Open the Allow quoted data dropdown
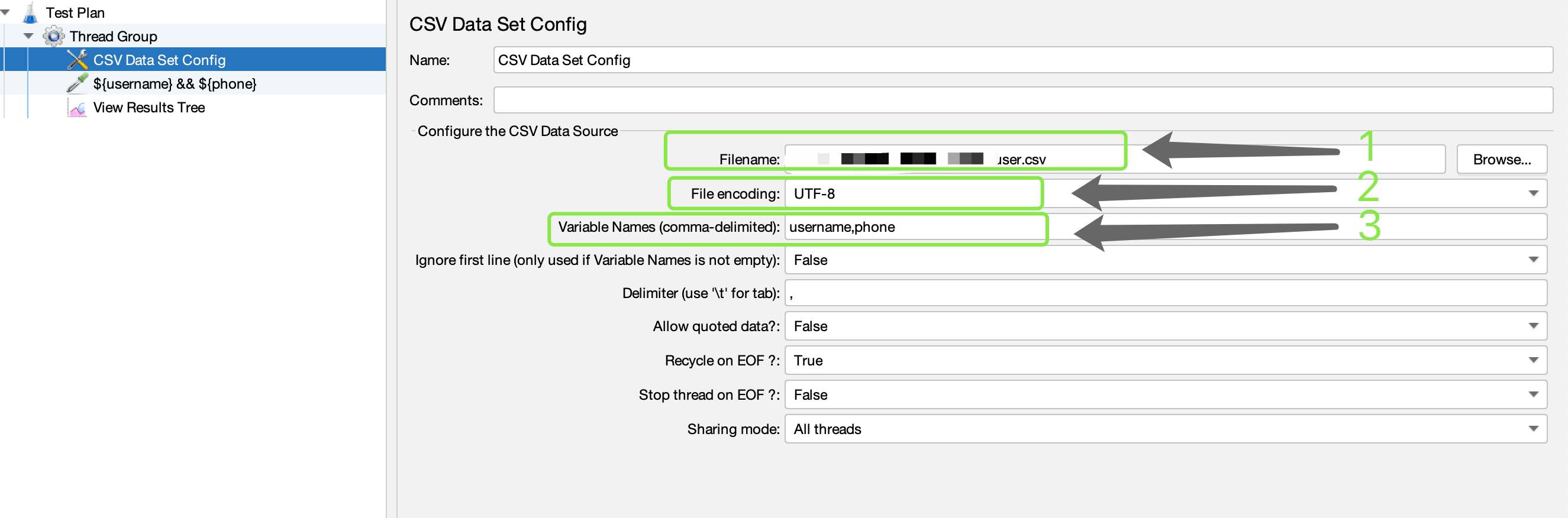 pyautogui.click(x=1532, y=326)
